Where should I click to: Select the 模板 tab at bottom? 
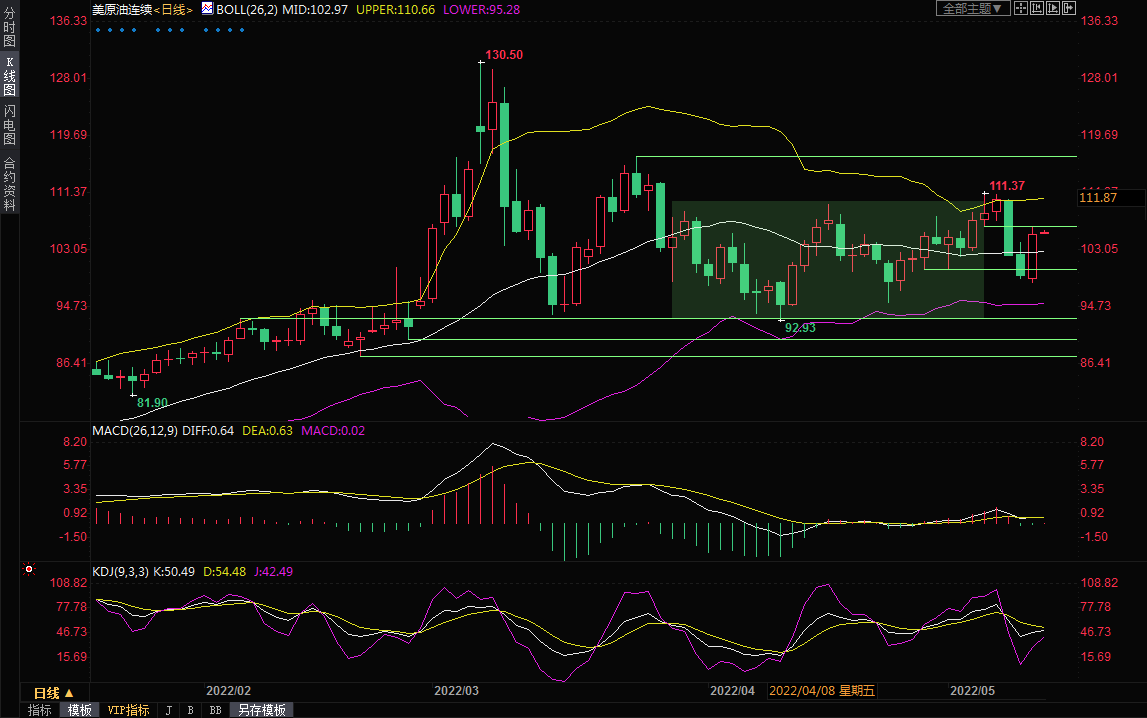[79, 710]
